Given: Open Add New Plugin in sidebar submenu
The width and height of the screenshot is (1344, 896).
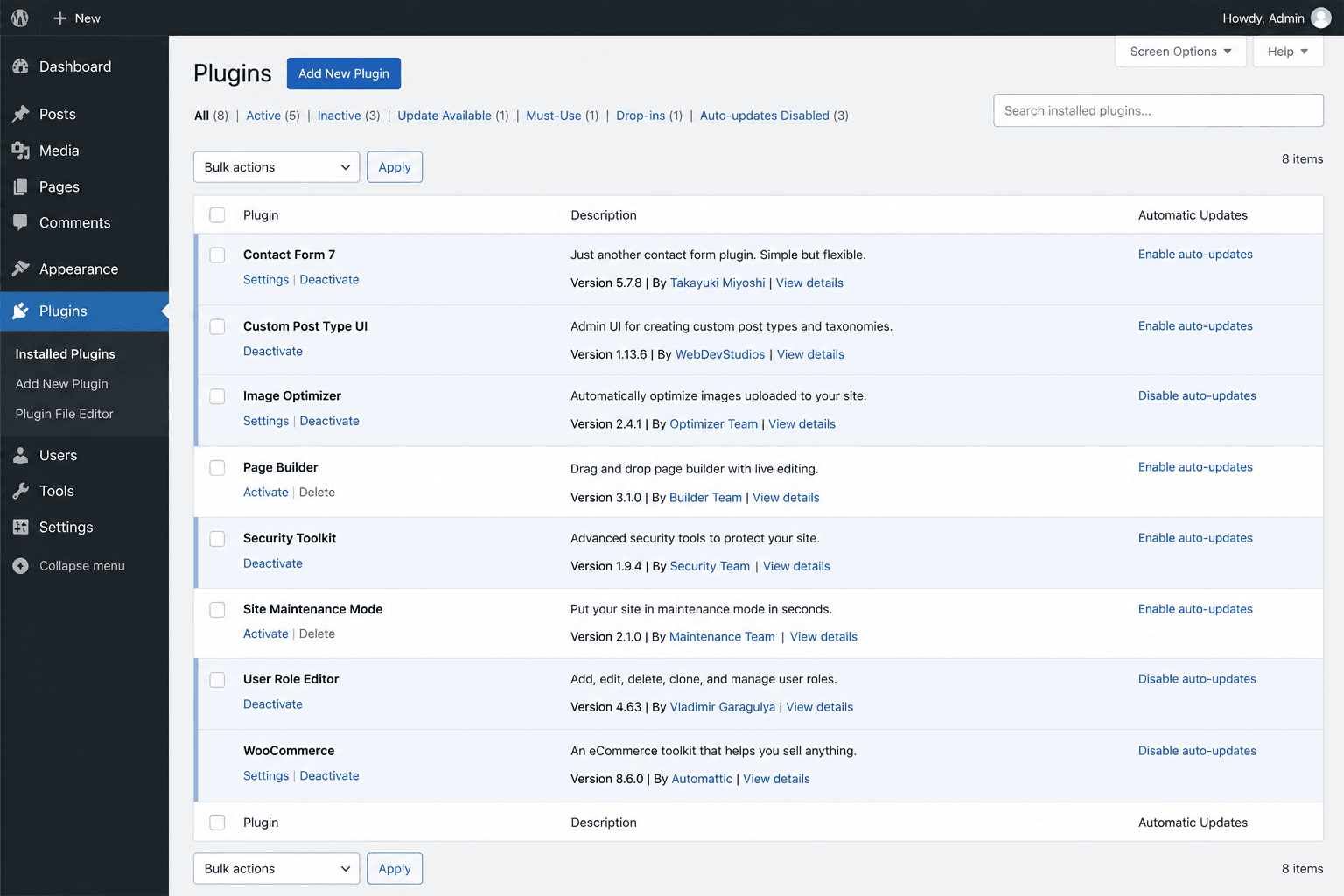Looking at the screenshot, I should 62,384.
